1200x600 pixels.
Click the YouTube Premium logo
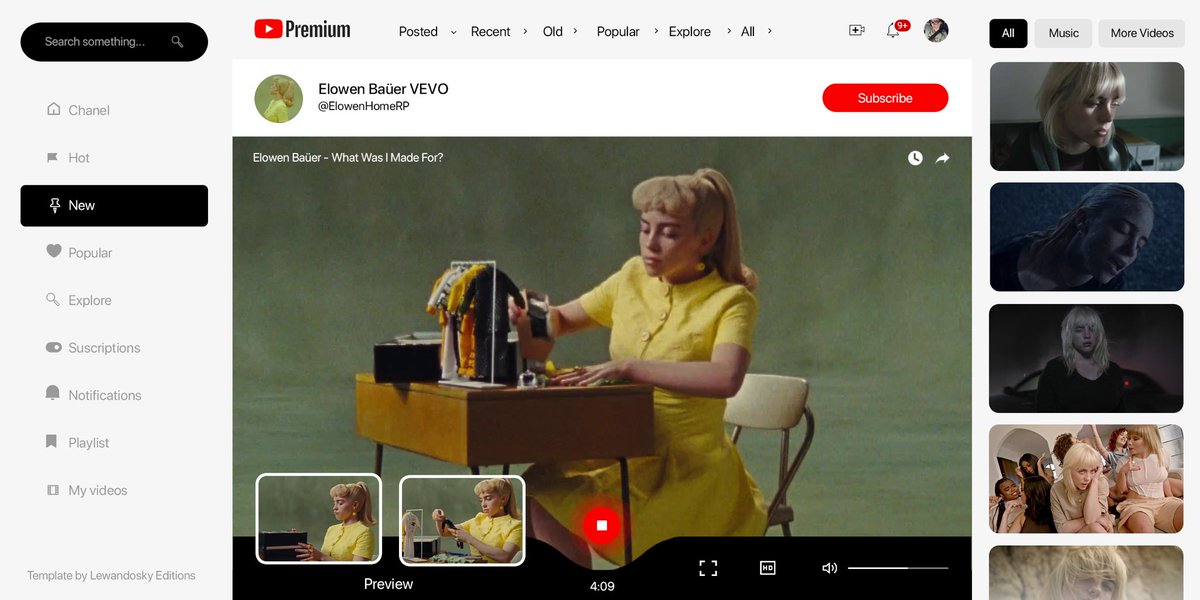tap(302, 29)
